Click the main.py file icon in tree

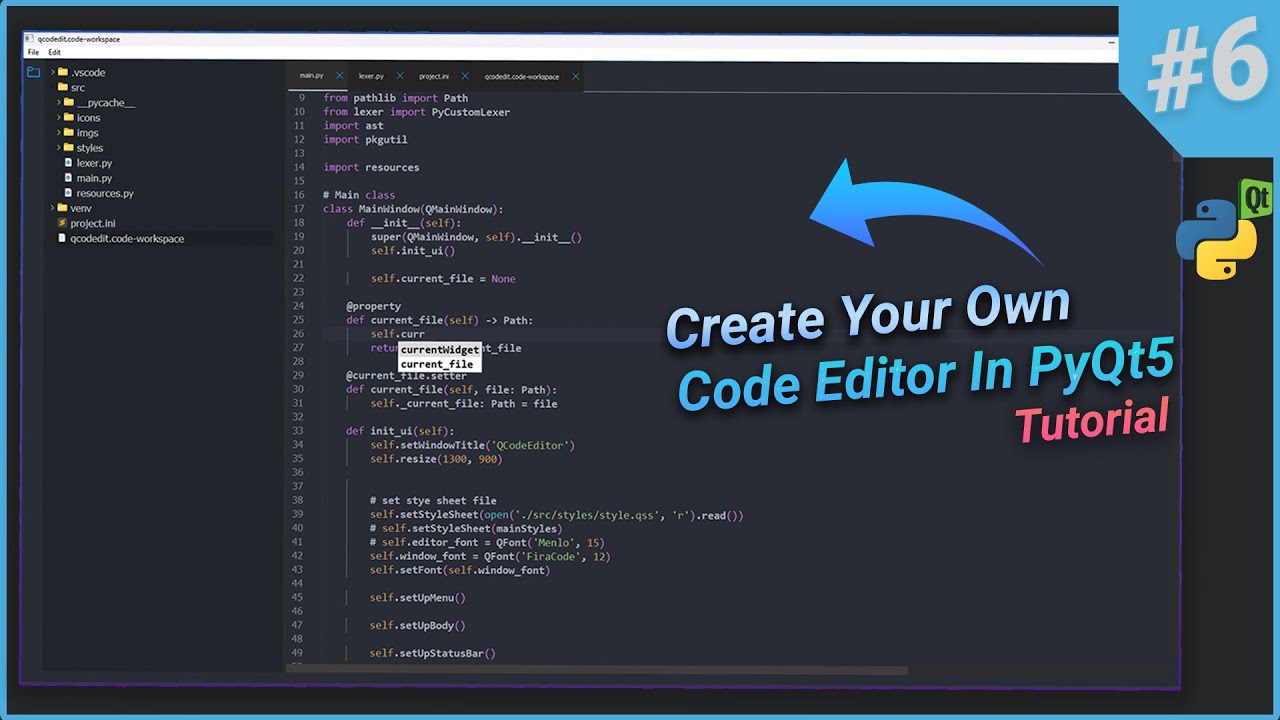(69, 178)
